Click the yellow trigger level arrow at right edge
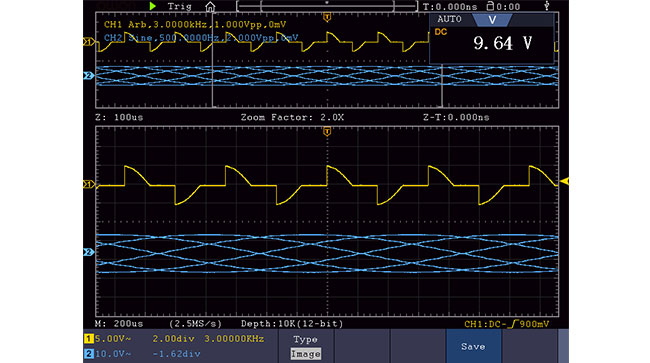The image size is (650, 363). pyautogui.click(x=564, y=181)
